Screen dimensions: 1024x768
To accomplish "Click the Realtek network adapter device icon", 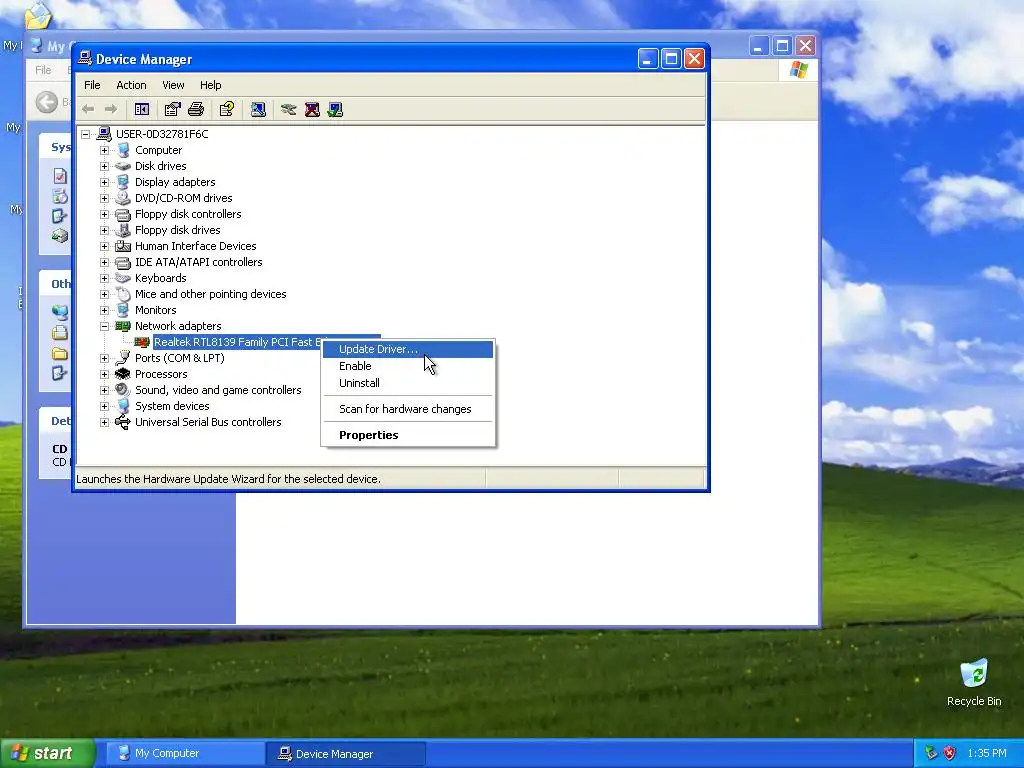I will point(142,342).
